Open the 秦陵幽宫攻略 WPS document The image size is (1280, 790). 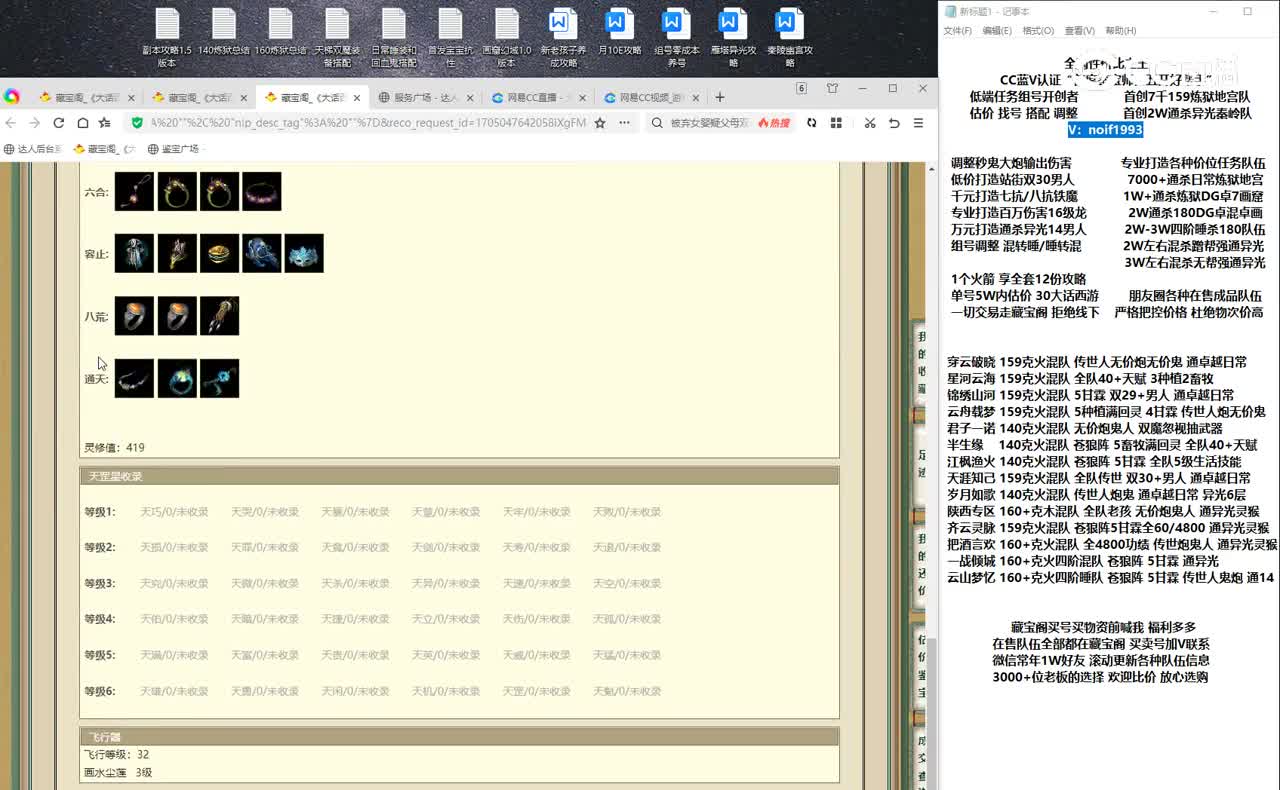click(x=790, y=38)
